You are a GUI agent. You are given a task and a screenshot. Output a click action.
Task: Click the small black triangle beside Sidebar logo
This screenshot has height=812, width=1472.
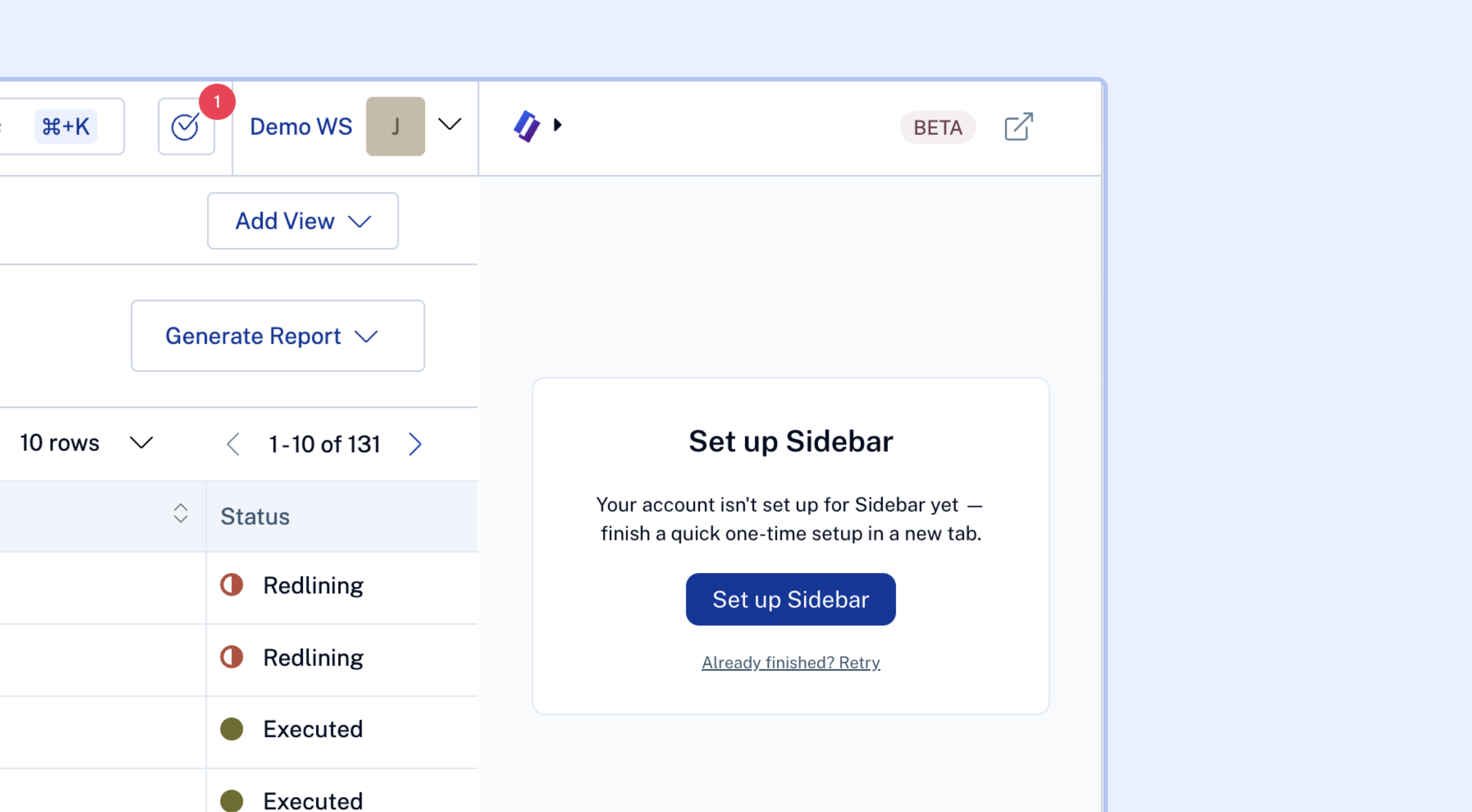pyautogui.click(x=557, y=125)
